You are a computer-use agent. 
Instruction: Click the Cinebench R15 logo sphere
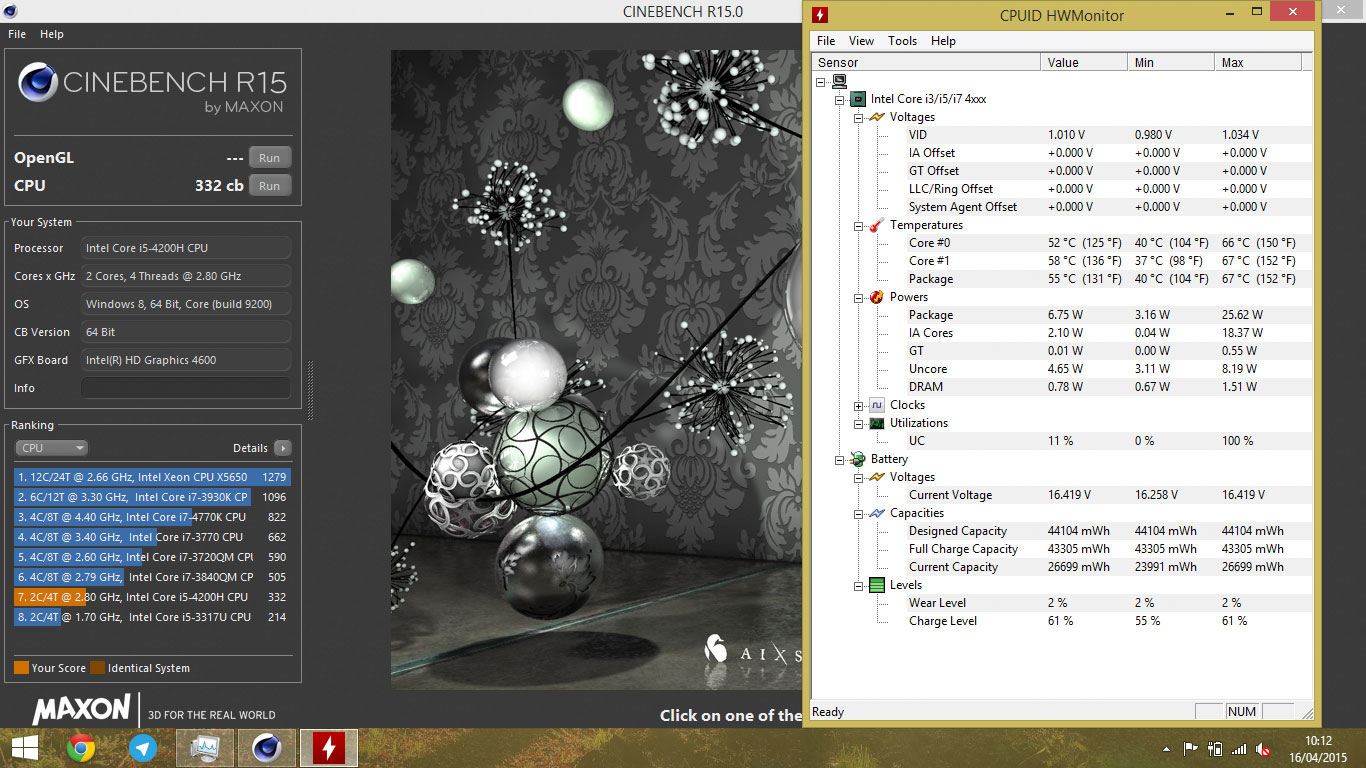pos(38,82)
